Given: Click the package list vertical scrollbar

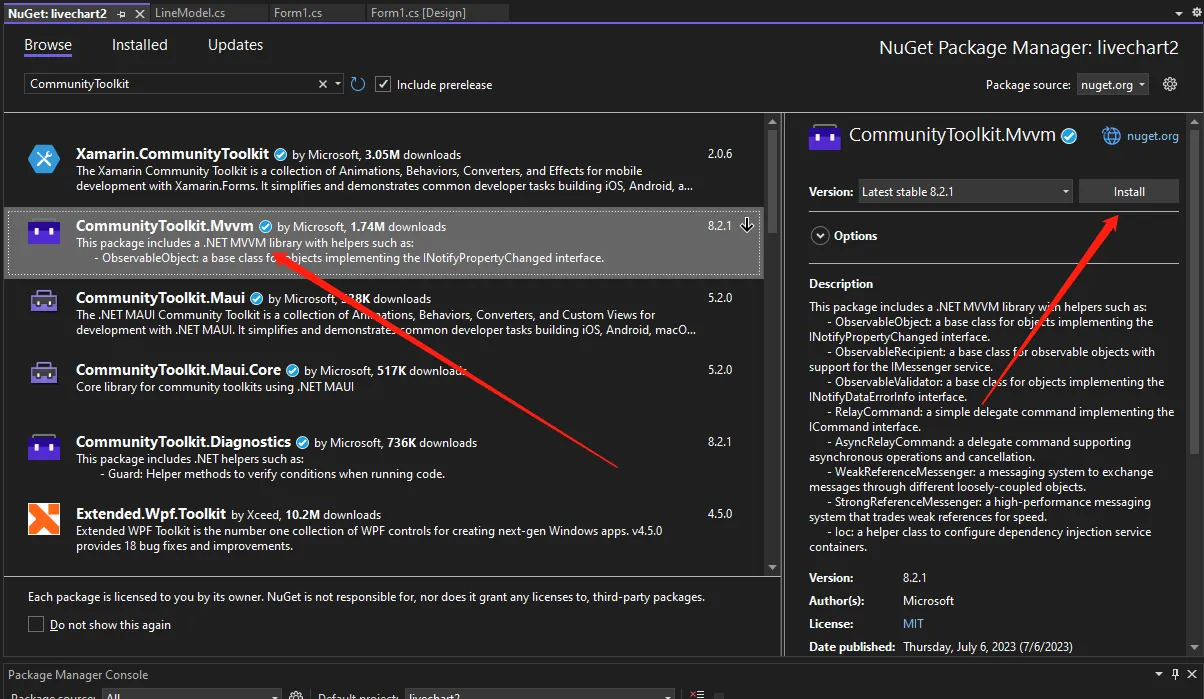Looking at the screenshot, I should 771,180.
